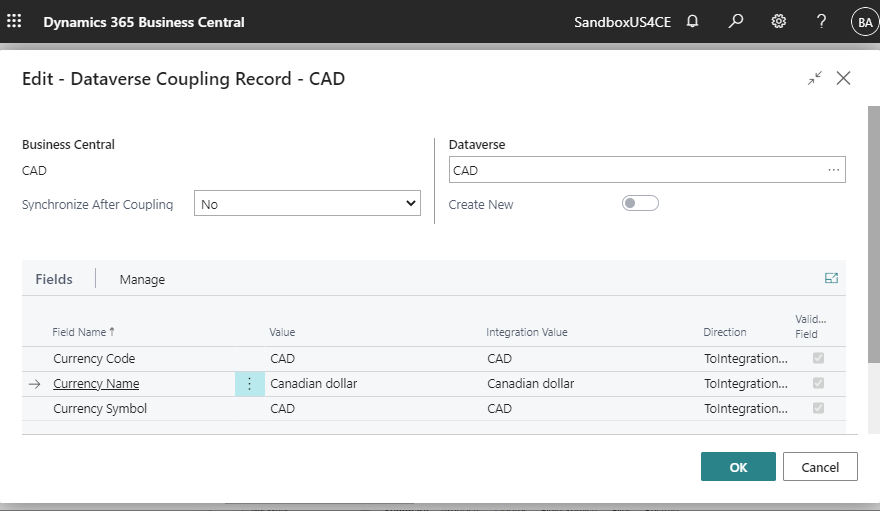Select the Currency Symbol field name cell
880x511 pixels.
click(100, 408)
